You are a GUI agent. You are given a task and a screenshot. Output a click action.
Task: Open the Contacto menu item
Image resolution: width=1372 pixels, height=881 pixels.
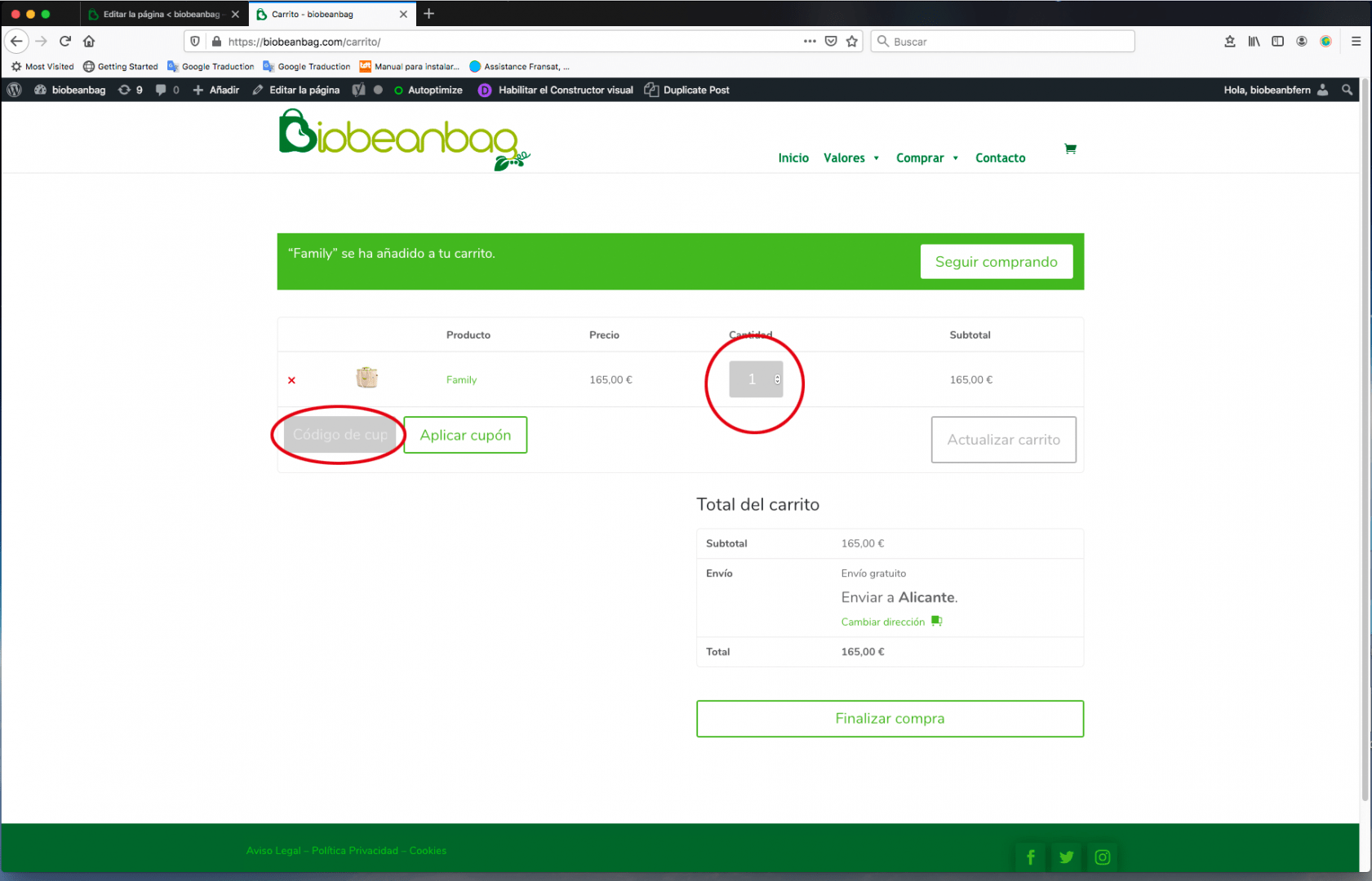pos(1000,158)
